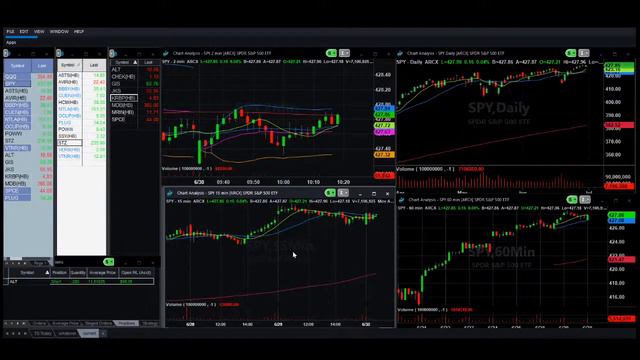This screenshot has height=360, width=640.
Task: Open gray interval-link dropdown on 2 min chart
Action: [344, 53]
